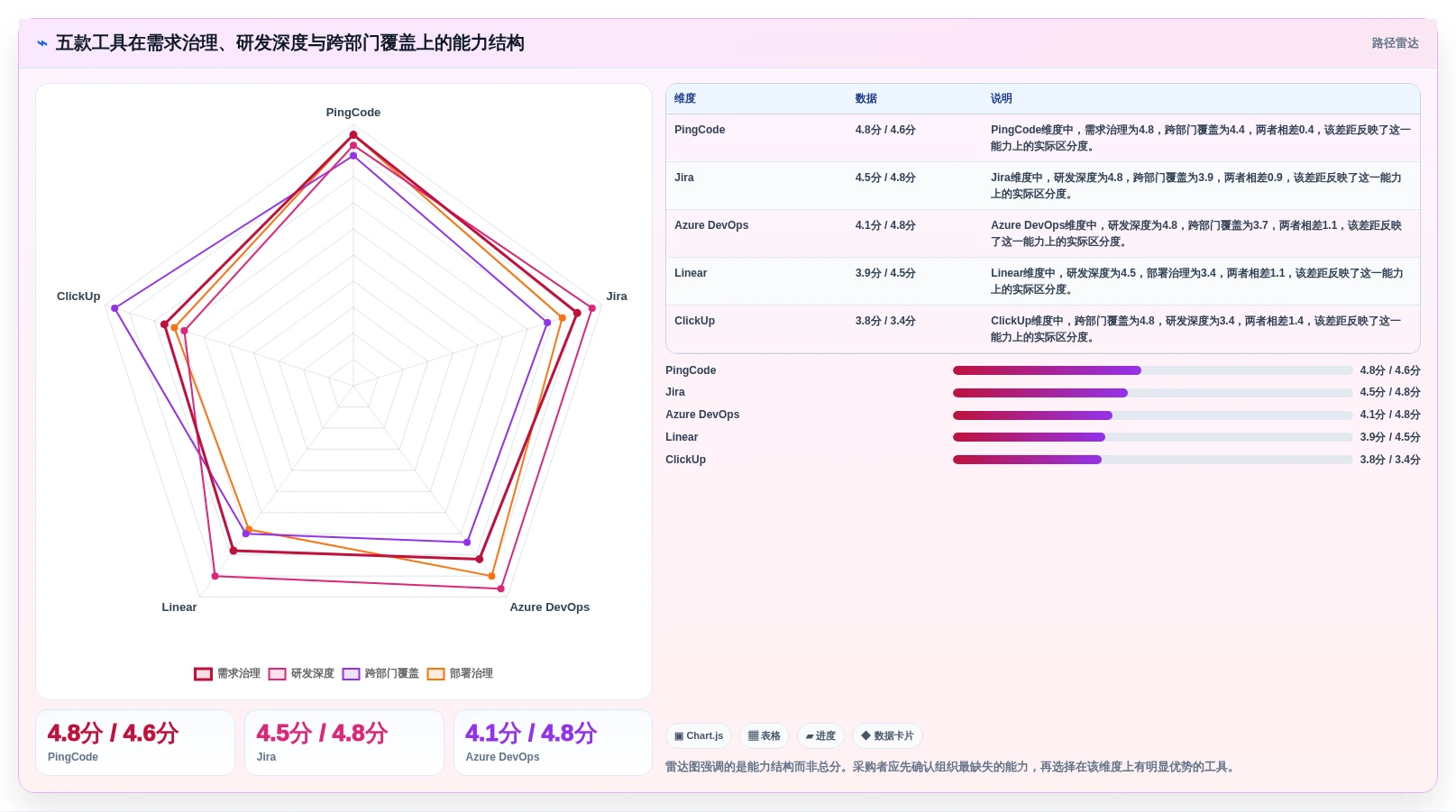The image size is (1456, 812).
Task: Click the ClickUp description text in table
Action: point(1196,329)
